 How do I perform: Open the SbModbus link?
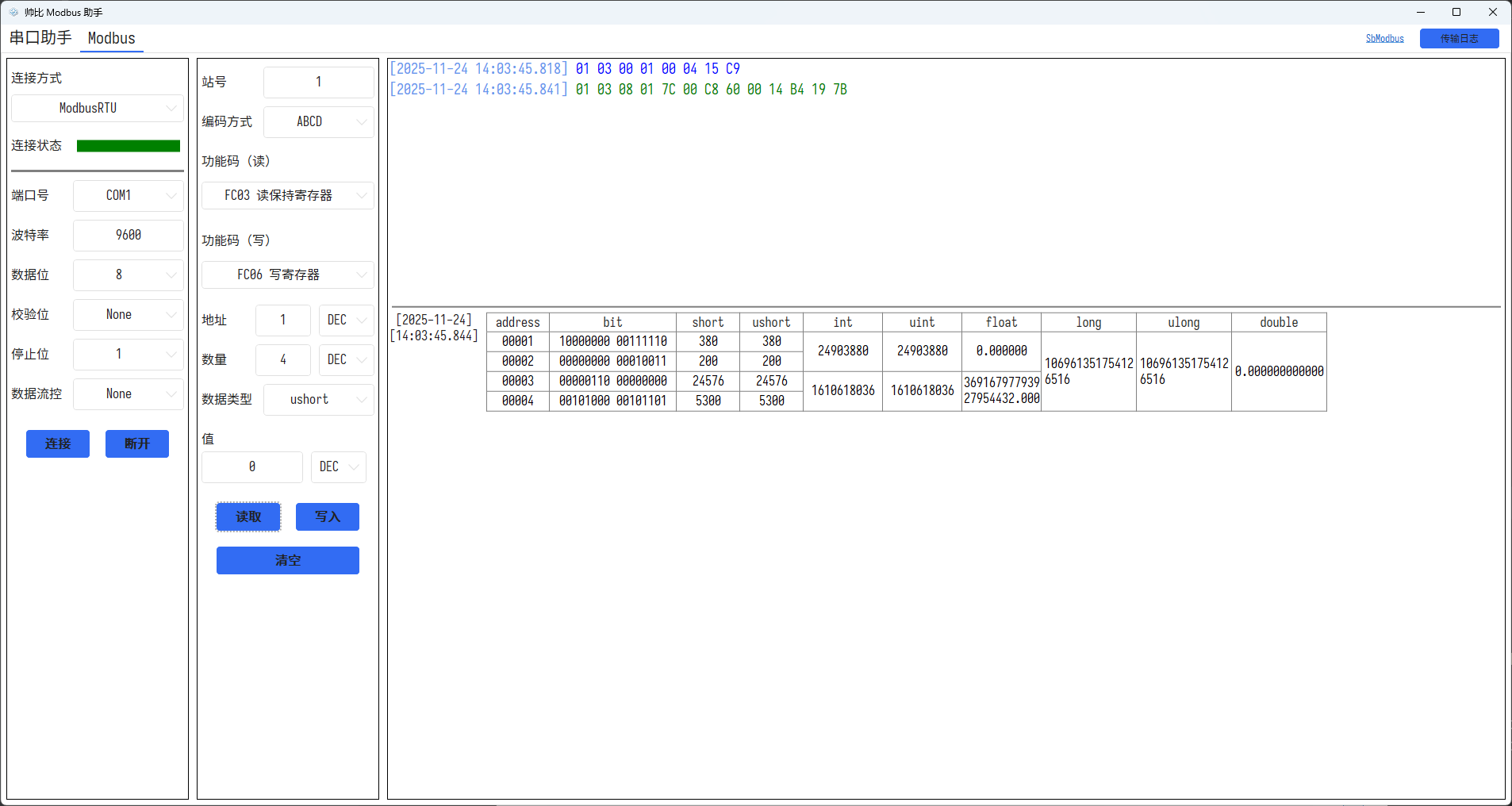[x=1384, y=38]
